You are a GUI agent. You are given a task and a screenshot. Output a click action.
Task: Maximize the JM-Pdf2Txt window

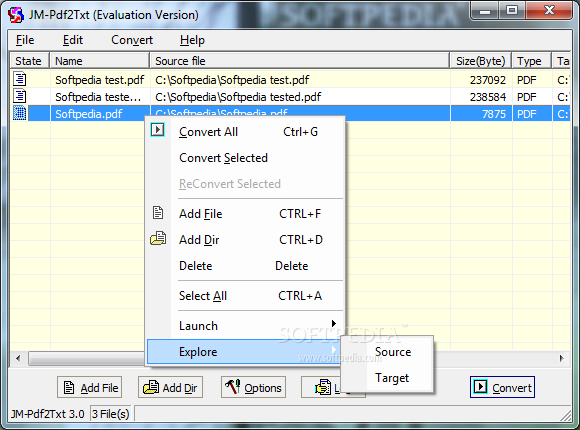[x=512, y=11]
